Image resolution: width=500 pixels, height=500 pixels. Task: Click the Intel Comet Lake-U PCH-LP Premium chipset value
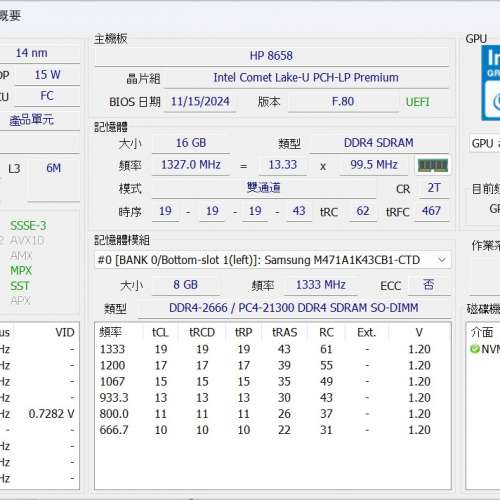click(x=306, y=78)
